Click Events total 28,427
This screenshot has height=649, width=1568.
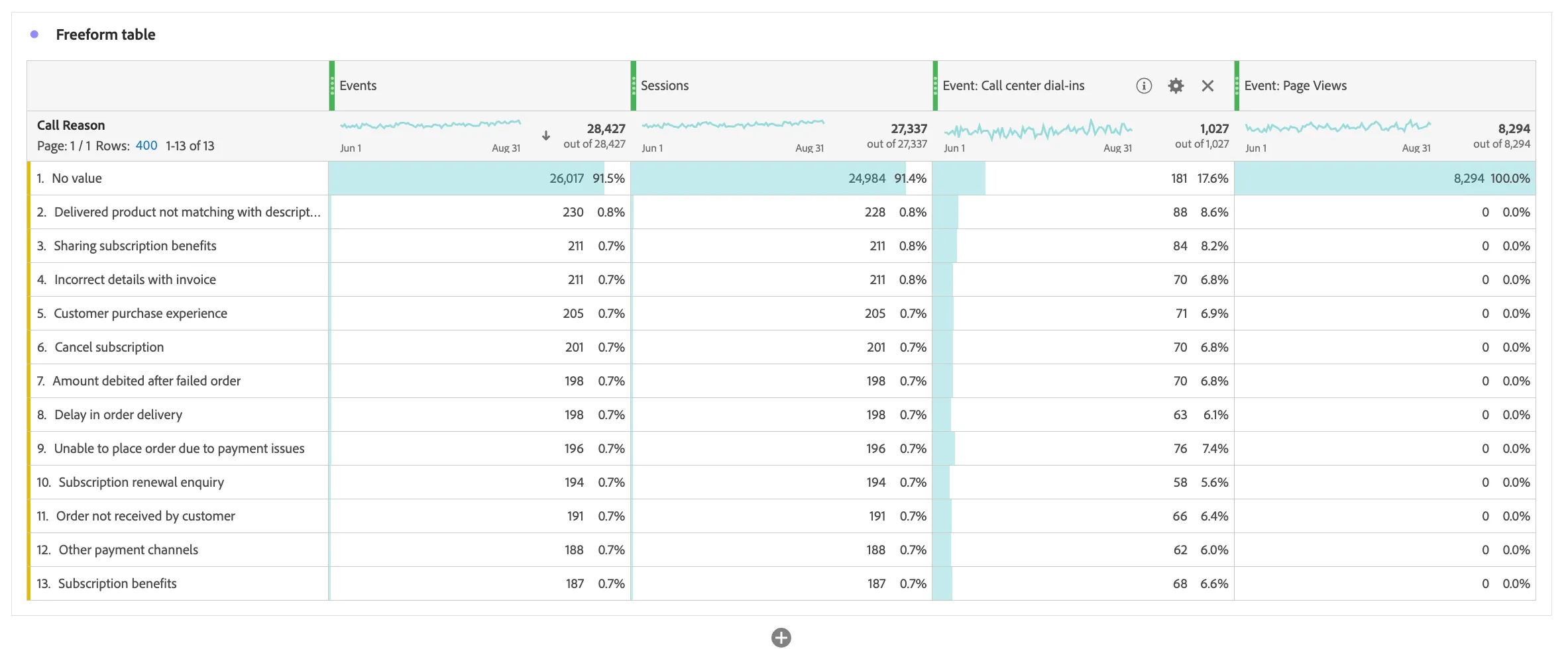coord(606,128)
